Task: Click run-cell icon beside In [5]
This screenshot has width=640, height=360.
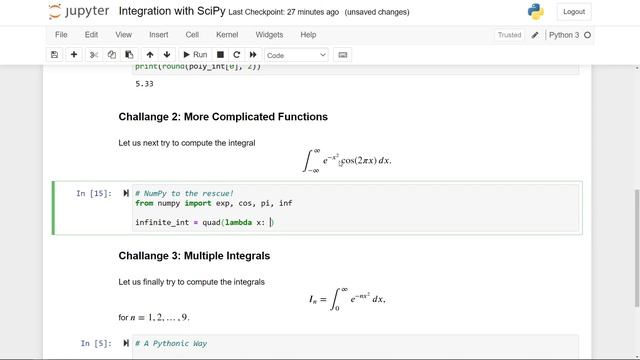Action: [126, 343]
